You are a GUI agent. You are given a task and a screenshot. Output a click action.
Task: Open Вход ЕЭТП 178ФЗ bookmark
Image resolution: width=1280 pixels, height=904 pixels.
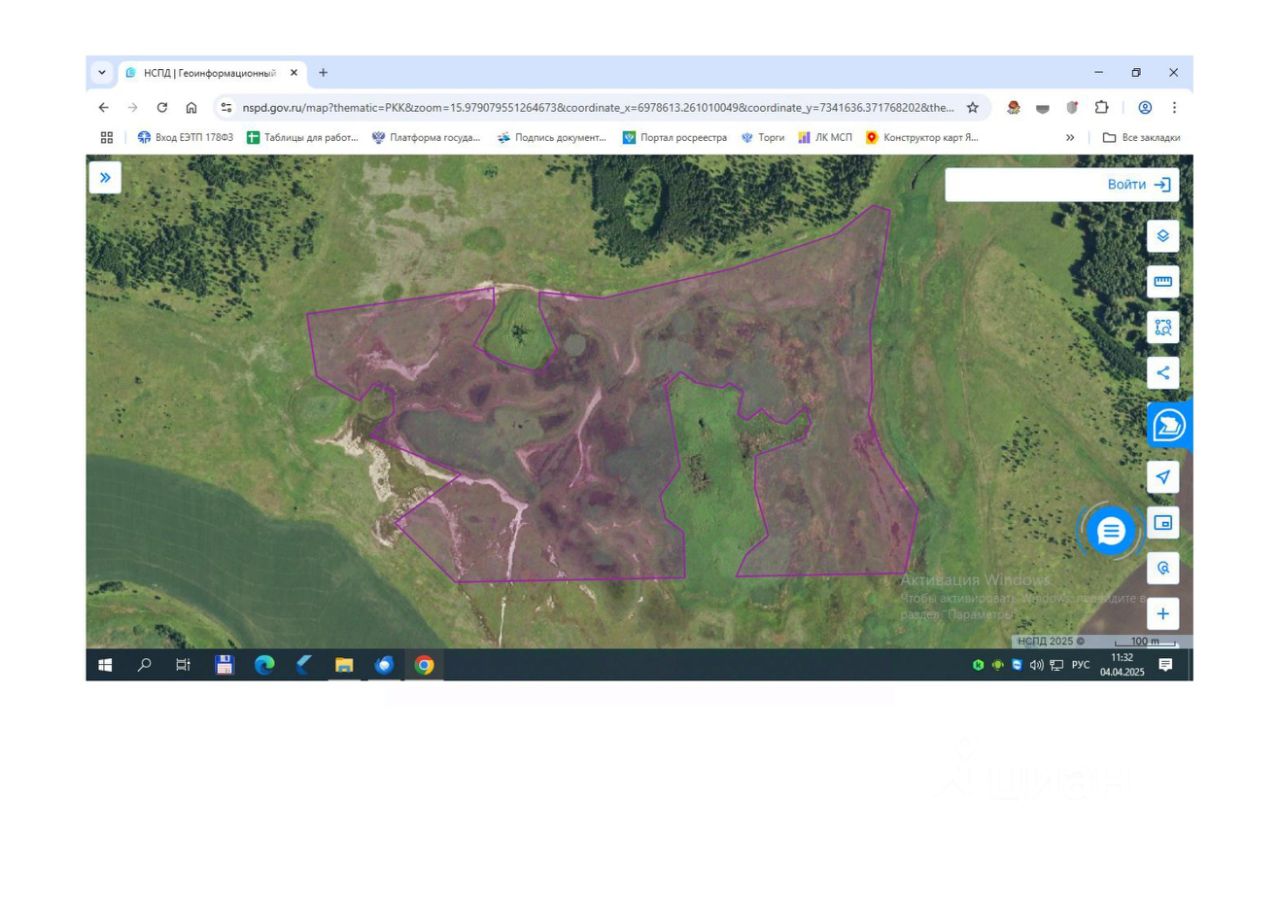(x=185, y=137)
